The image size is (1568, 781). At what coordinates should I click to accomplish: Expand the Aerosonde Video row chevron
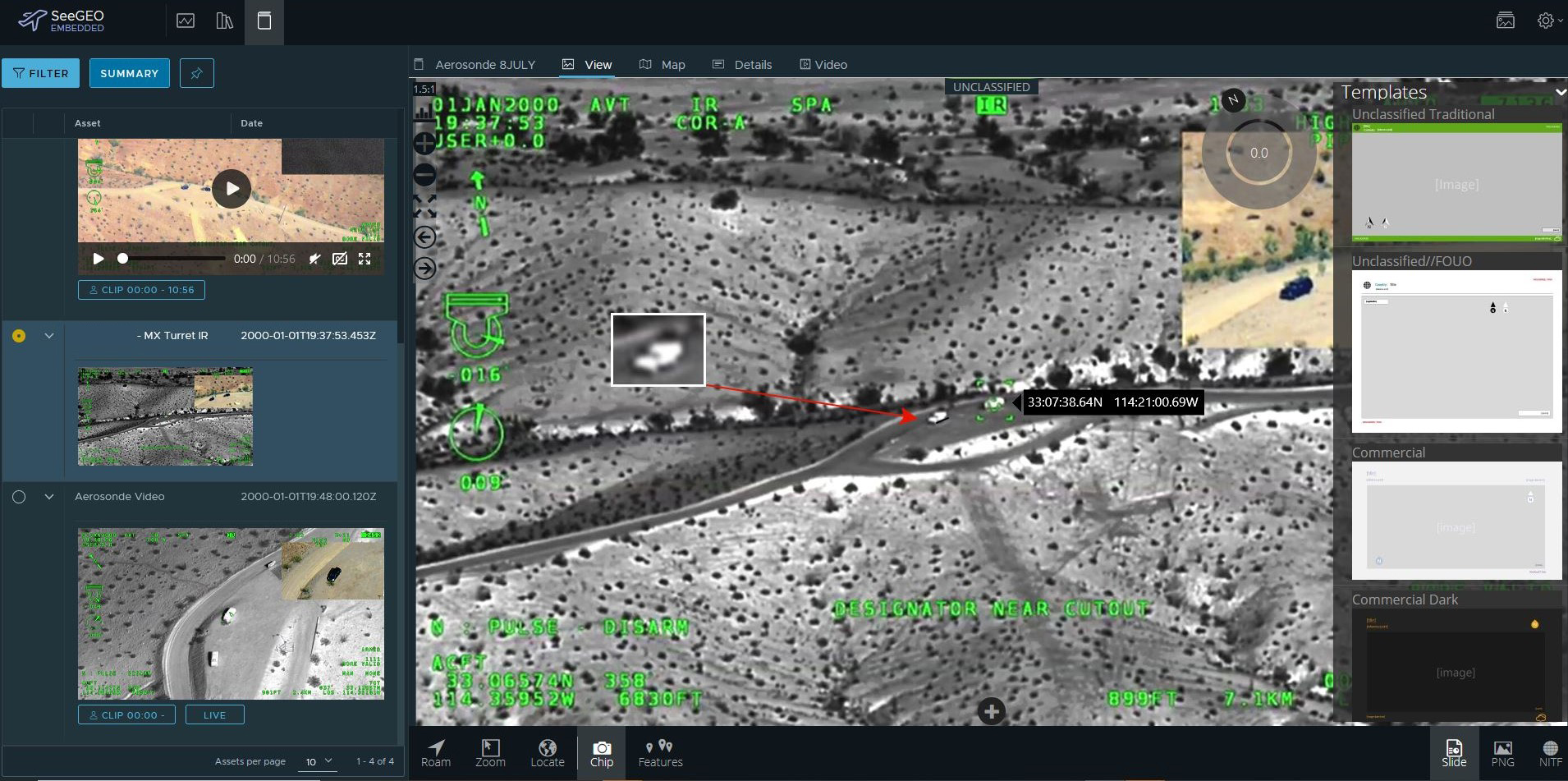click(x=48, y=496)
